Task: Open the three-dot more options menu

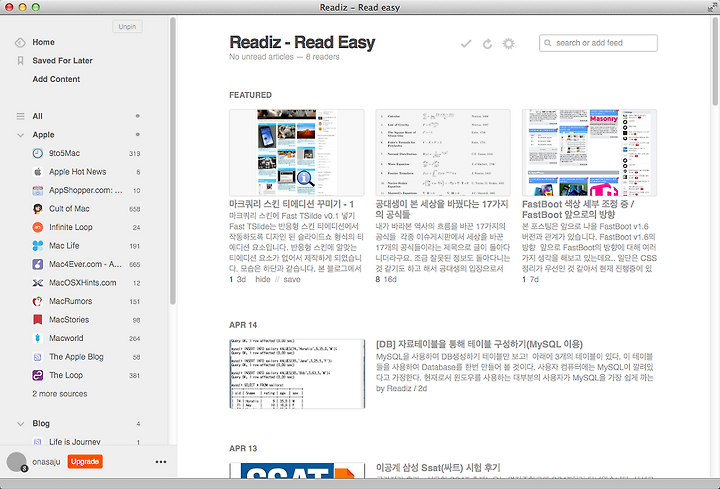Action: (x=161, y=462)
